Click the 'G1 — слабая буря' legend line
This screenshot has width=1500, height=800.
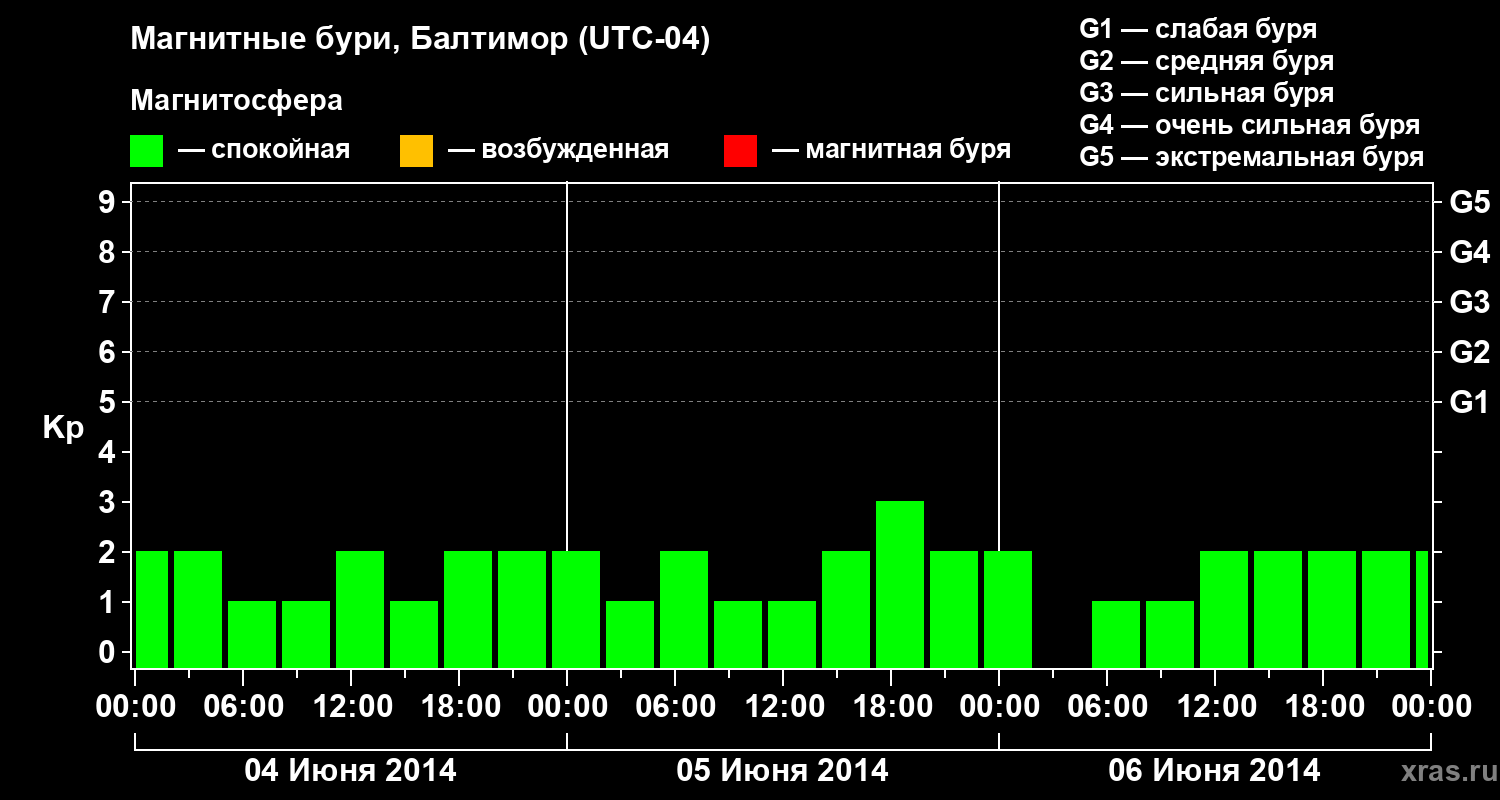coord(1198,29)
